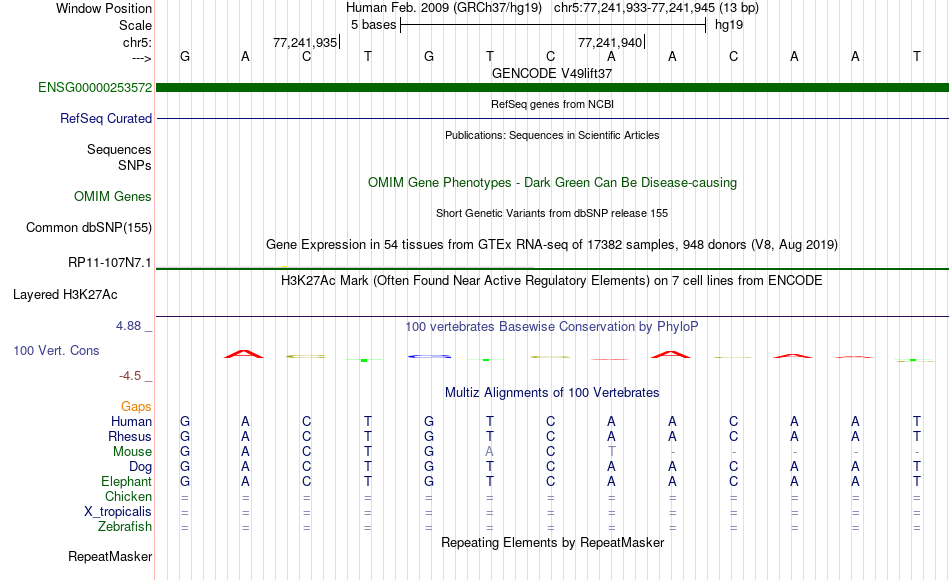Viewport: 950px width, 580px height.
Task: Click the -4.5 conservation scale value
Action: [130, 376]
